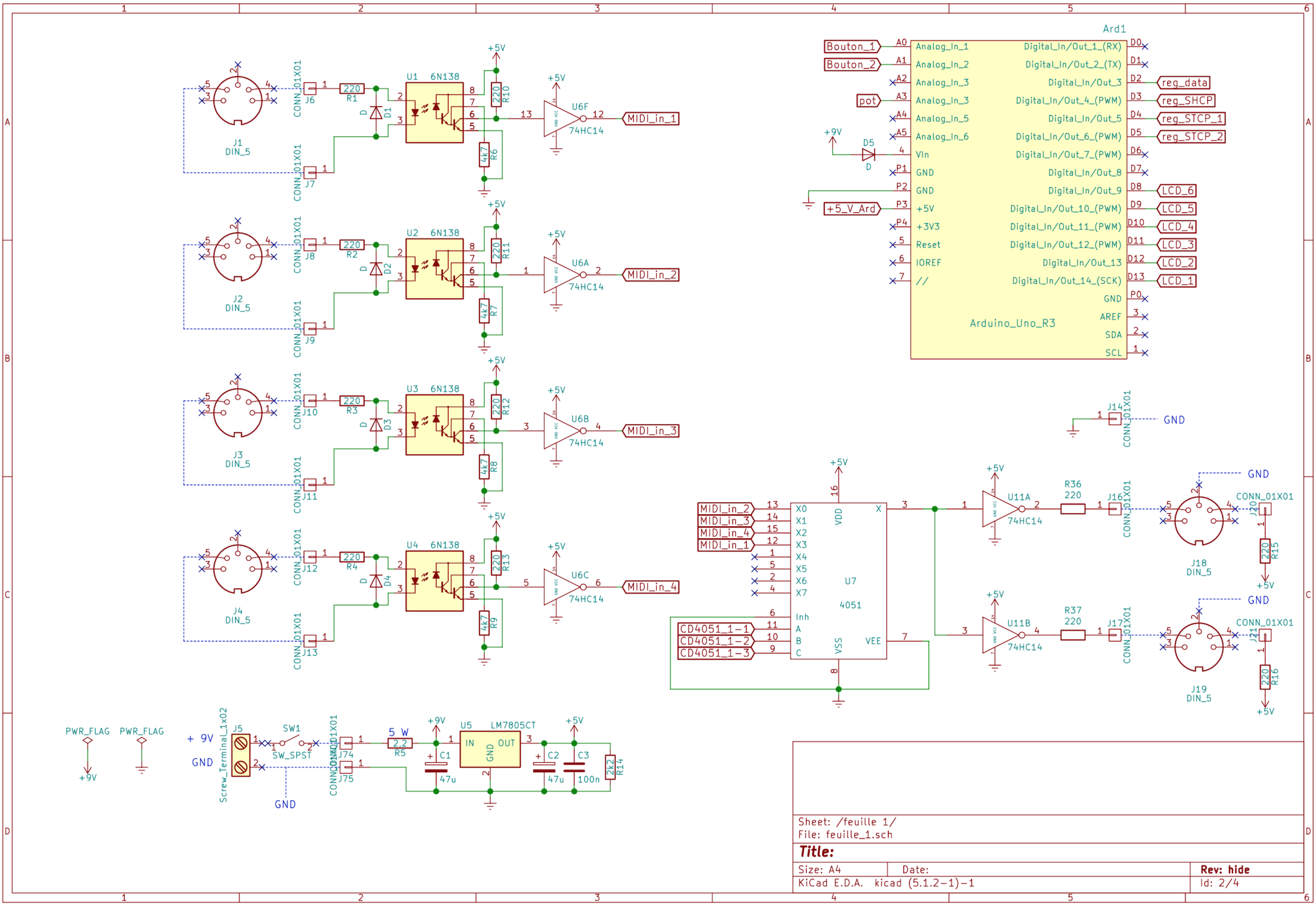The image size is (1316, 904).
Task: Click the SW1 SW_SPST switch symbol
Action: (x=292, y=741)
